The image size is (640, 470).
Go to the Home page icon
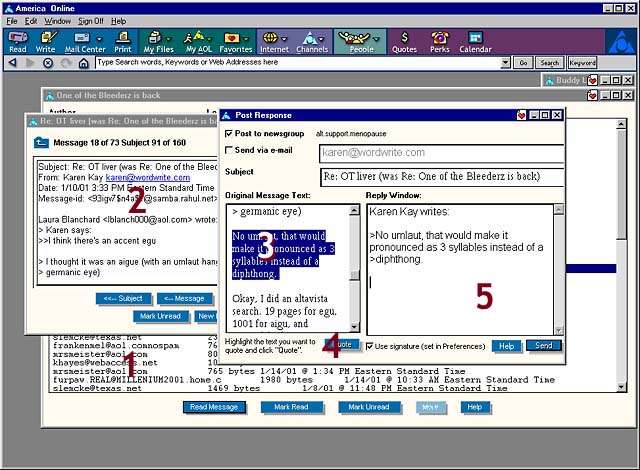tap(84, 63)
